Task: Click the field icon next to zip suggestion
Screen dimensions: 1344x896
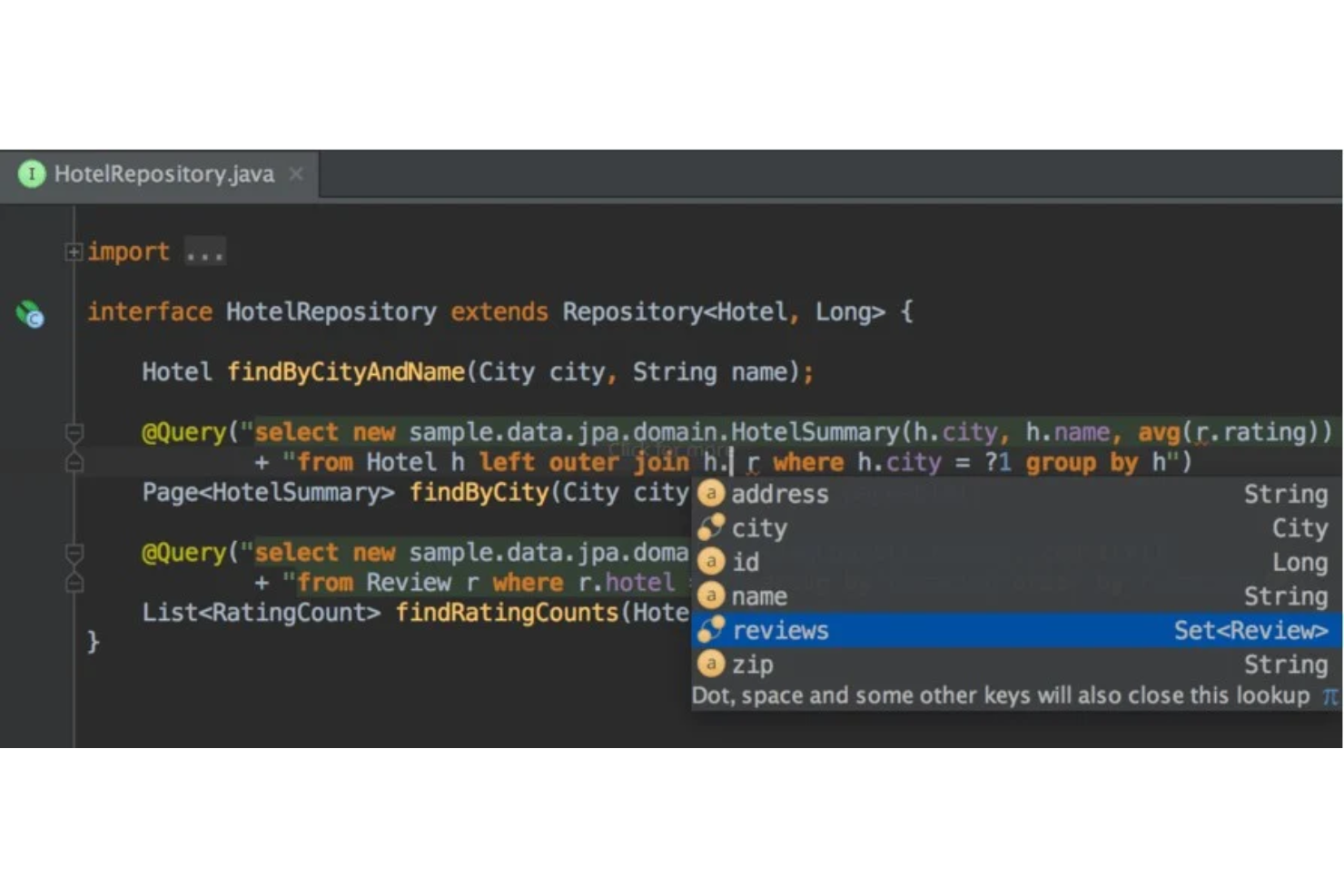Action: click(x=711, y=664)
